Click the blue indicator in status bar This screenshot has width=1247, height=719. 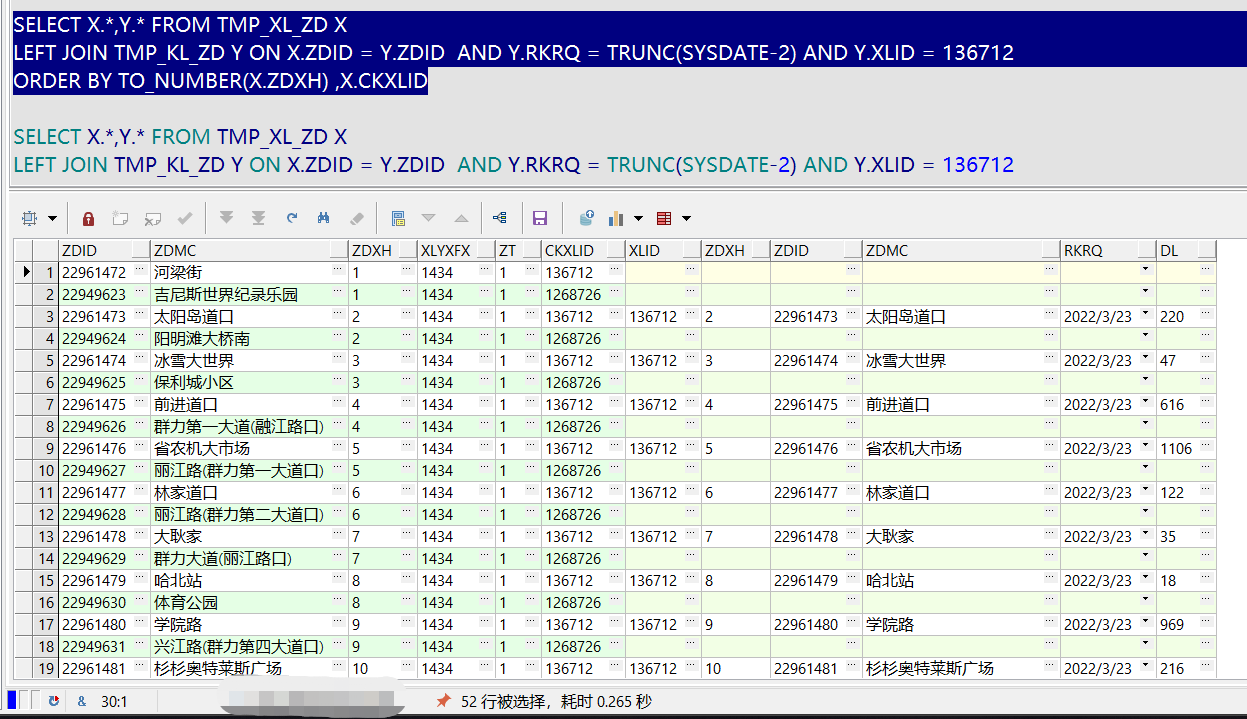[11, 701]
